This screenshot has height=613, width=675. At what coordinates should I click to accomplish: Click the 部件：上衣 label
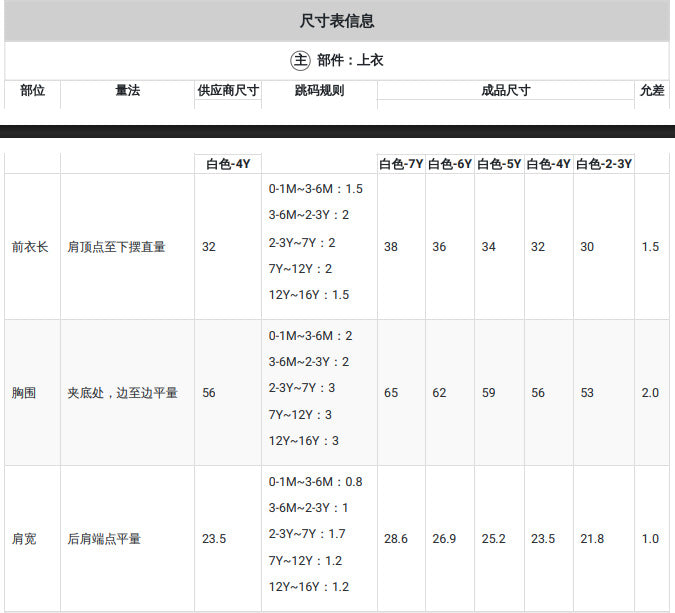click(350, 60)
